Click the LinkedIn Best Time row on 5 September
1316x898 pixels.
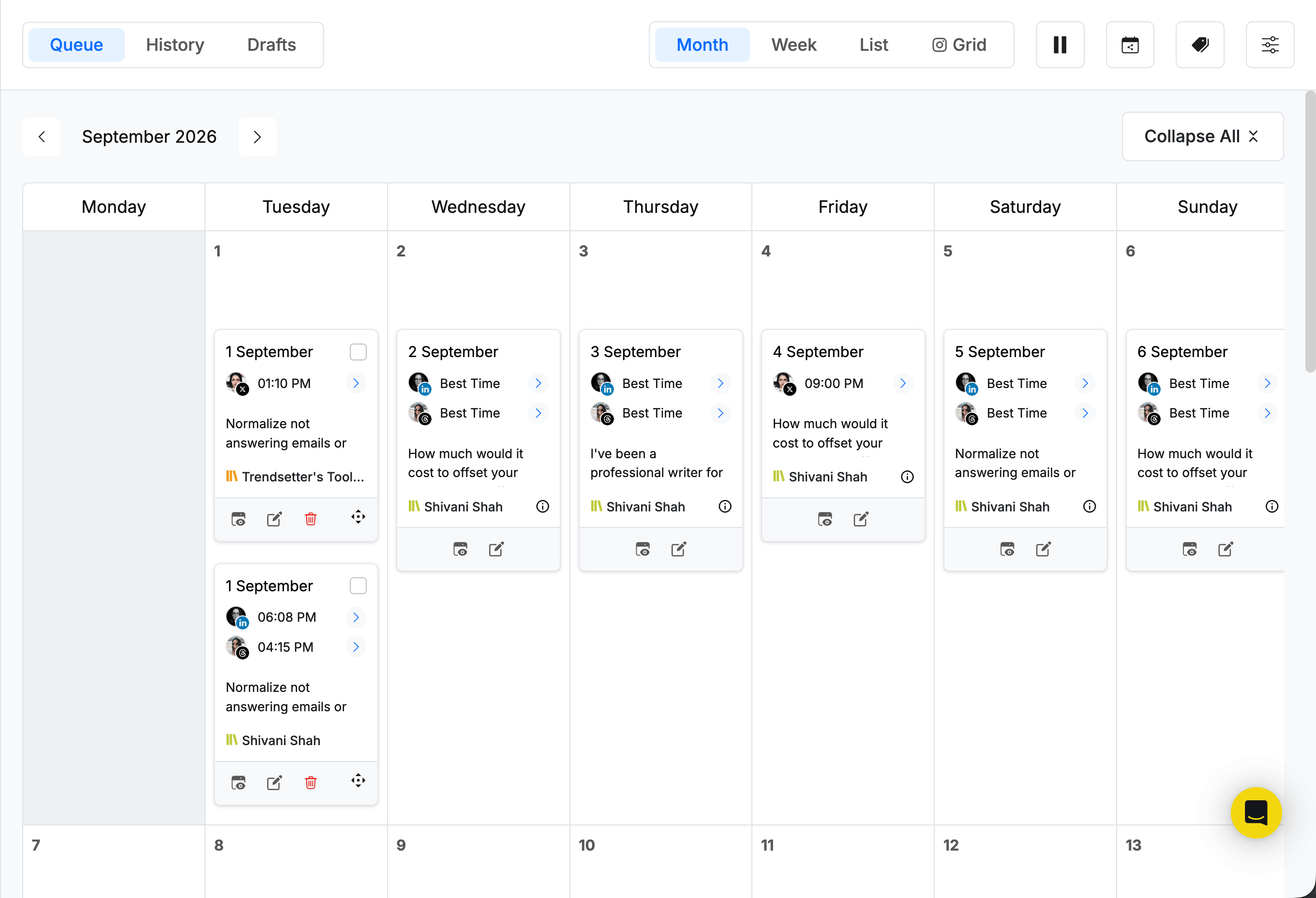coord(1025,383)
